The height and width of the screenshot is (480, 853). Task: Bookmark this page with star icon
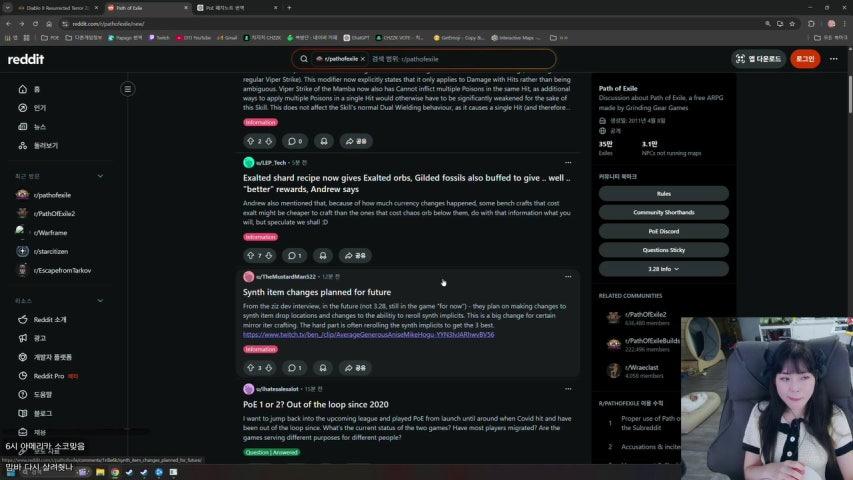click(792, 24)
